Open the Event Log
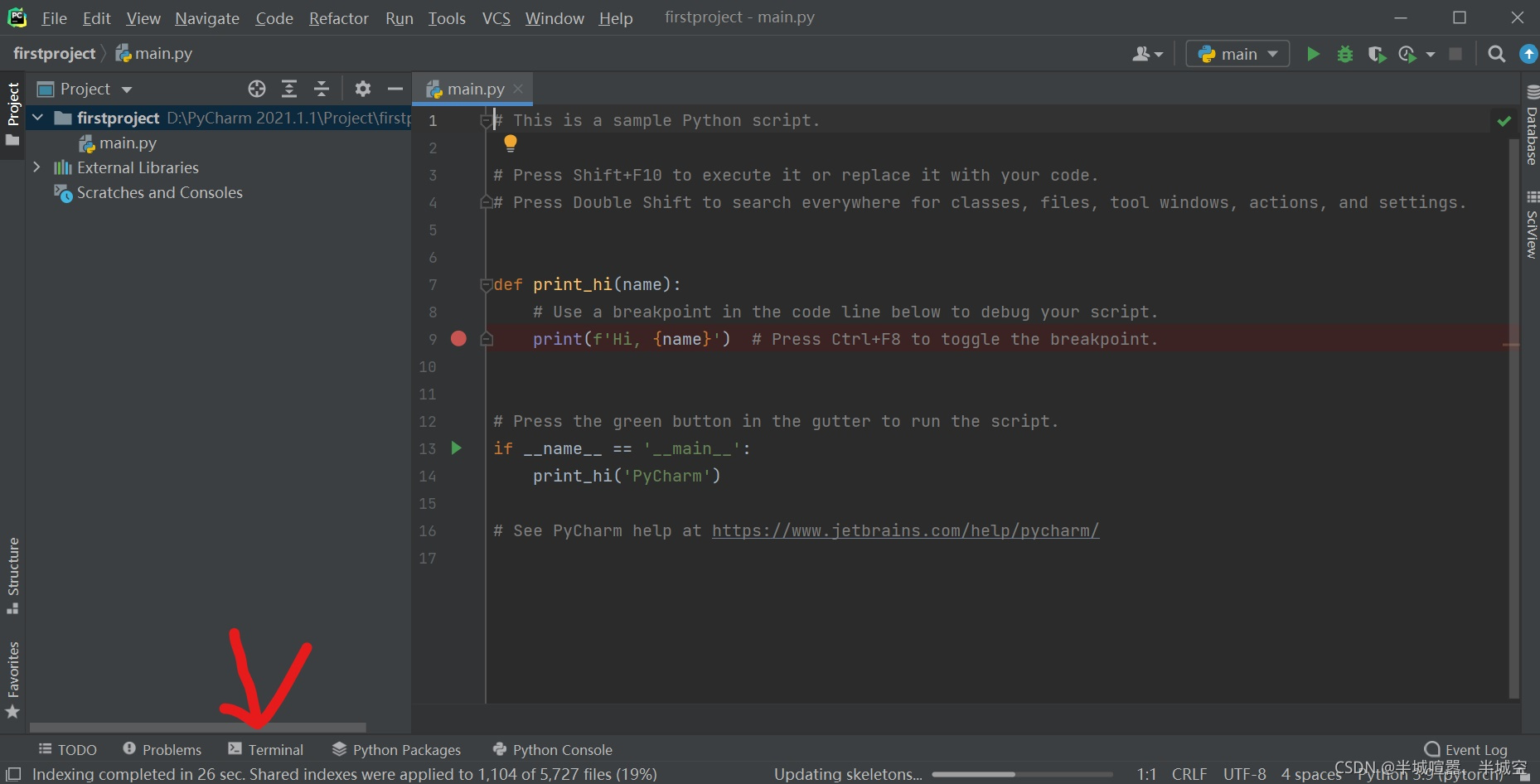The width and height of the screenshot is (1540, 784). coord(1465,749)
